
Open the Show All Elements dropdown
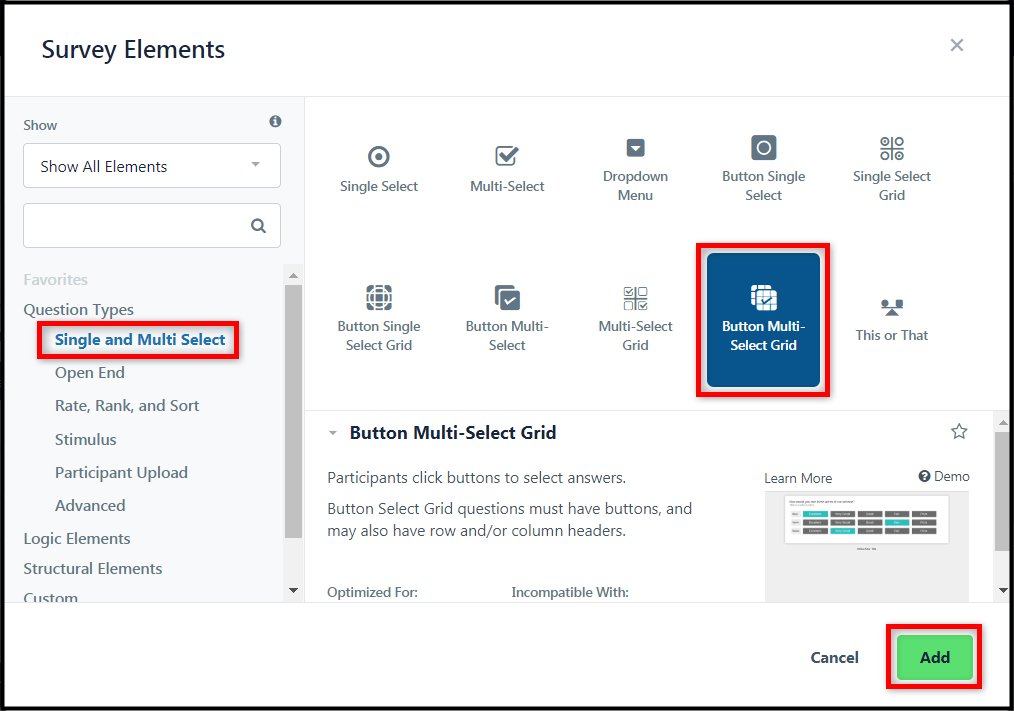pyautogui.click(x=152, y=166)
